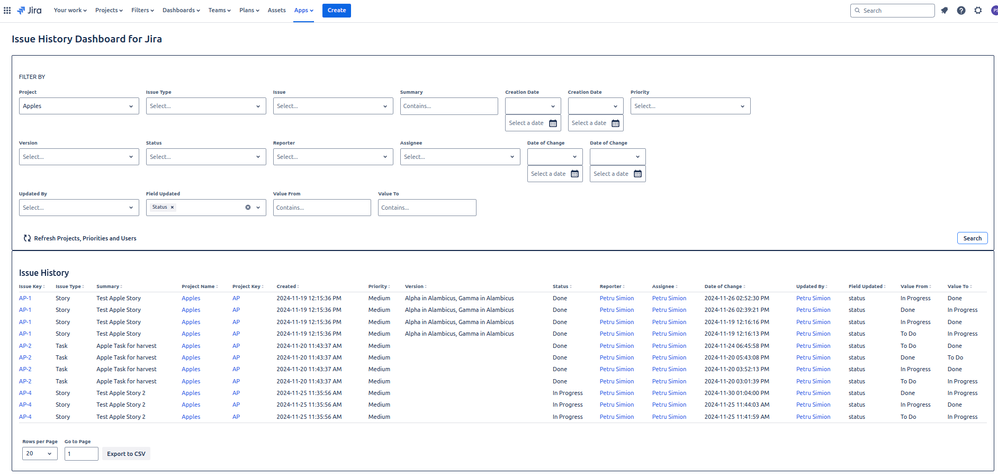Expand the Project dropdown showing Apples
The height and width of the screenshot is (475, 998).
click(79, 106)
